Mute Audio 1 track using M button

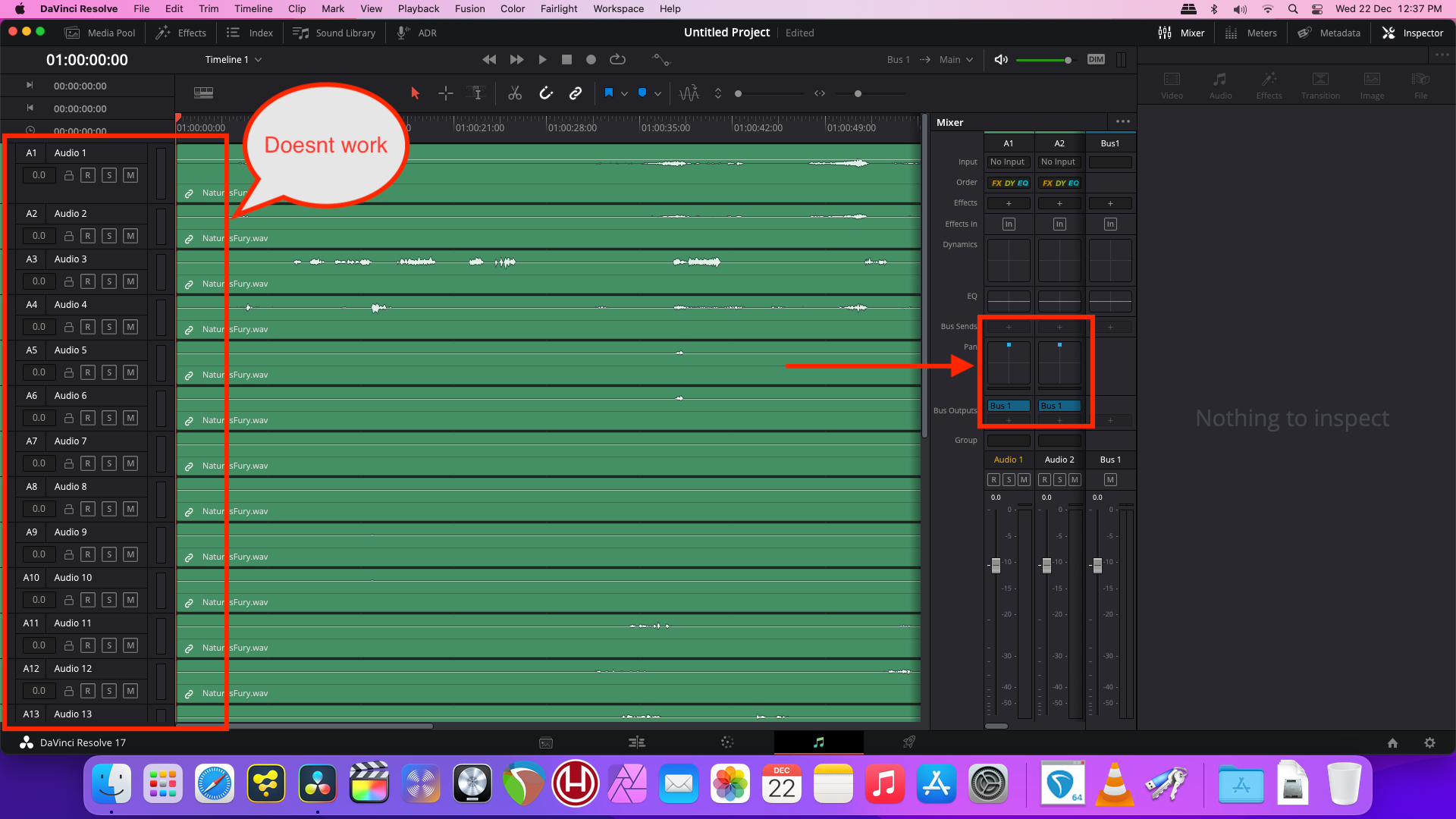click(130, 175)
